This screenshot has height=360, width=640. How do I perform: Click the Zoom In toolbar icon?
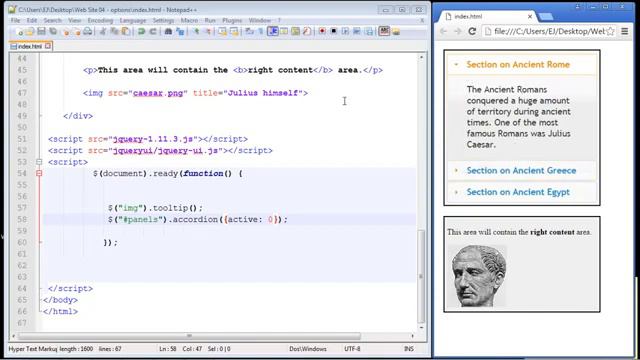pyautogui.click(x=196, y=31)
